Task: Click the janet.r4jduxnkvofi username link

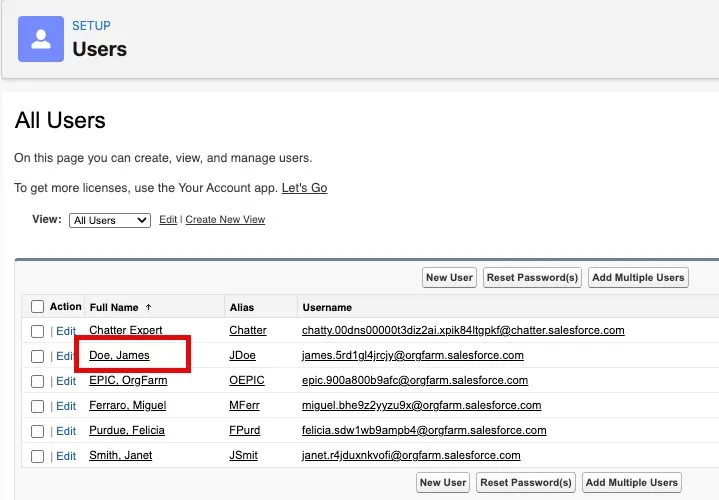Action: click(411, 455)
